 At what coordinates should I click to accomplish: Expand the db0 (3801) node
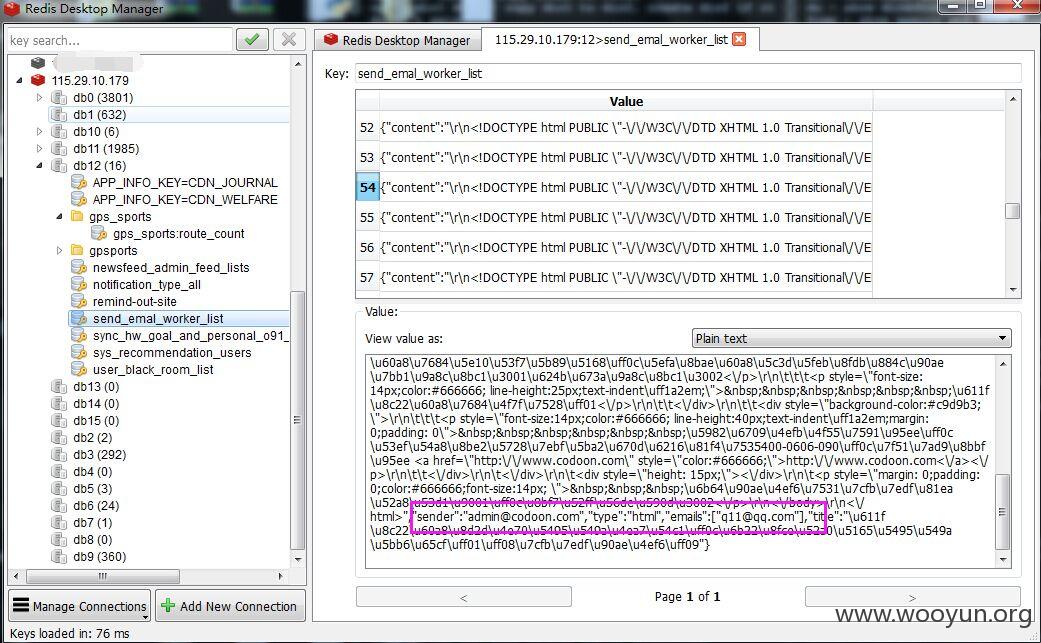tap(39, 98)
